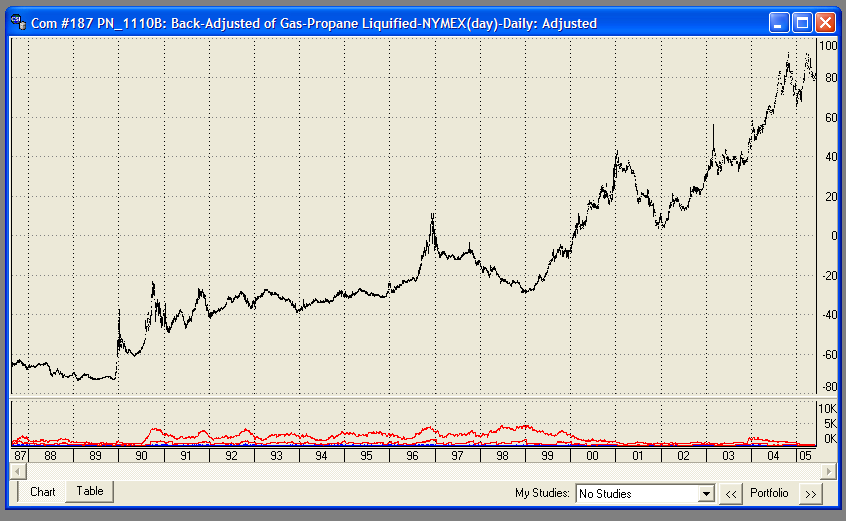The width and height of the screenshot is (846, 521).
Task: Click the horizontal scrollbar track below the timeline
Action: point(420,470)
